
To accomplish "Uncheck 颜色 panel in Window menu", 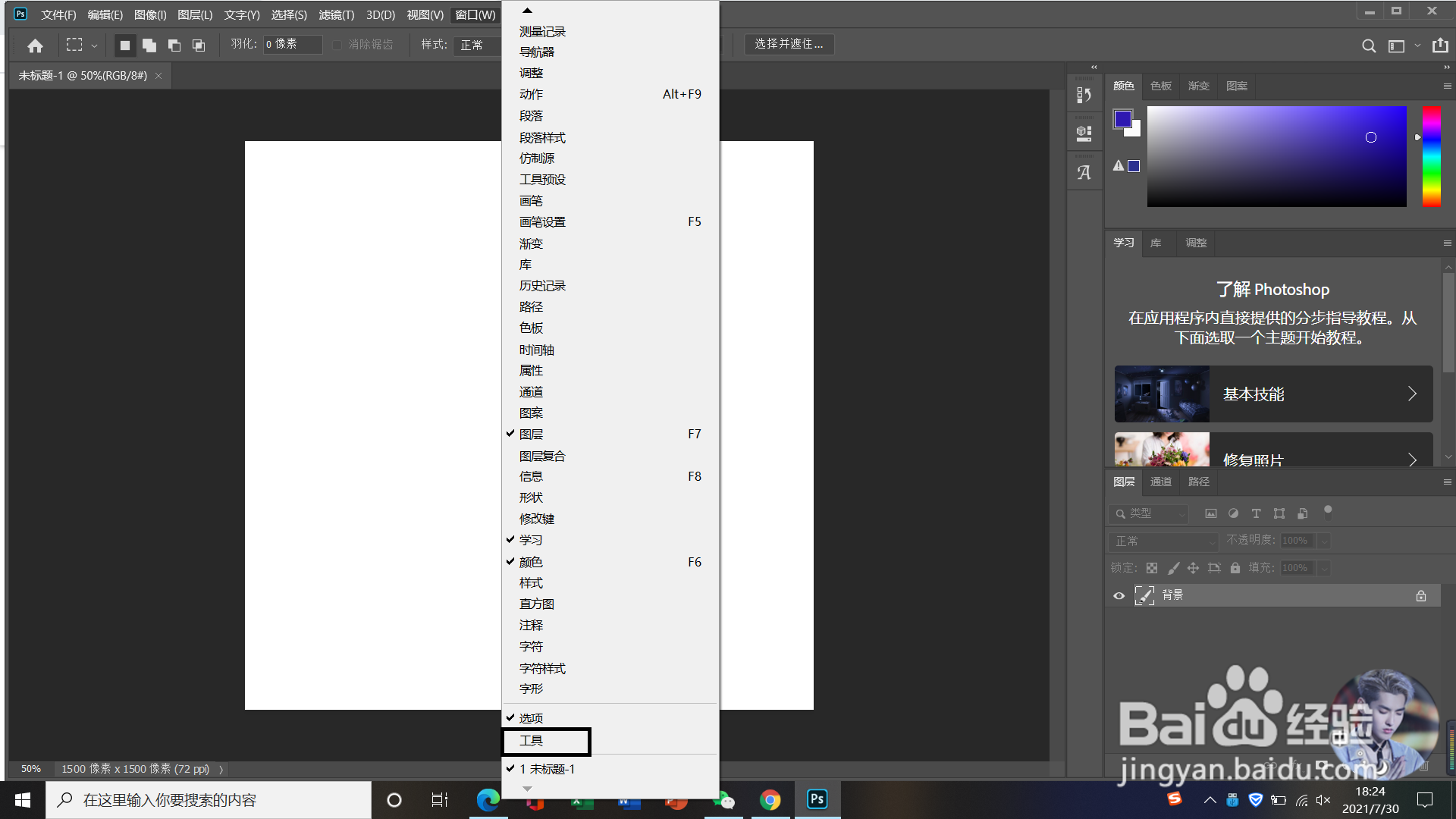I will point(610,562).
